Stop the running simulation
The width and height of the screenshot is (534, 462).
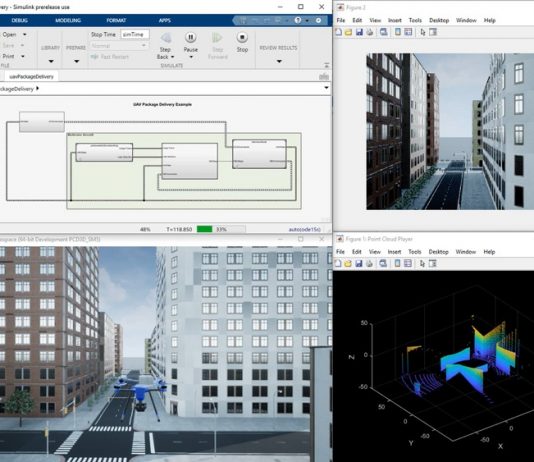click(x=242, y=37)
